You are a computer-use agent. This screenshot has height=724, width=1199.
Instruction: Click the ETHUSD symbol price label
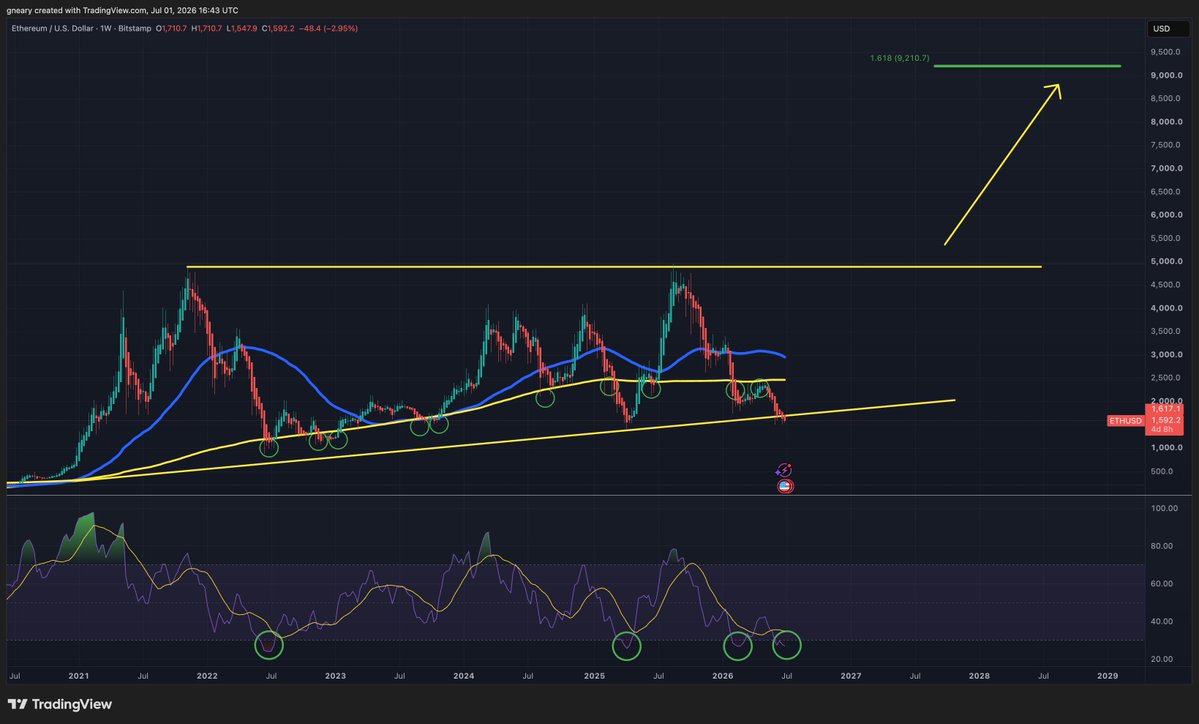tap(1126, 420)
